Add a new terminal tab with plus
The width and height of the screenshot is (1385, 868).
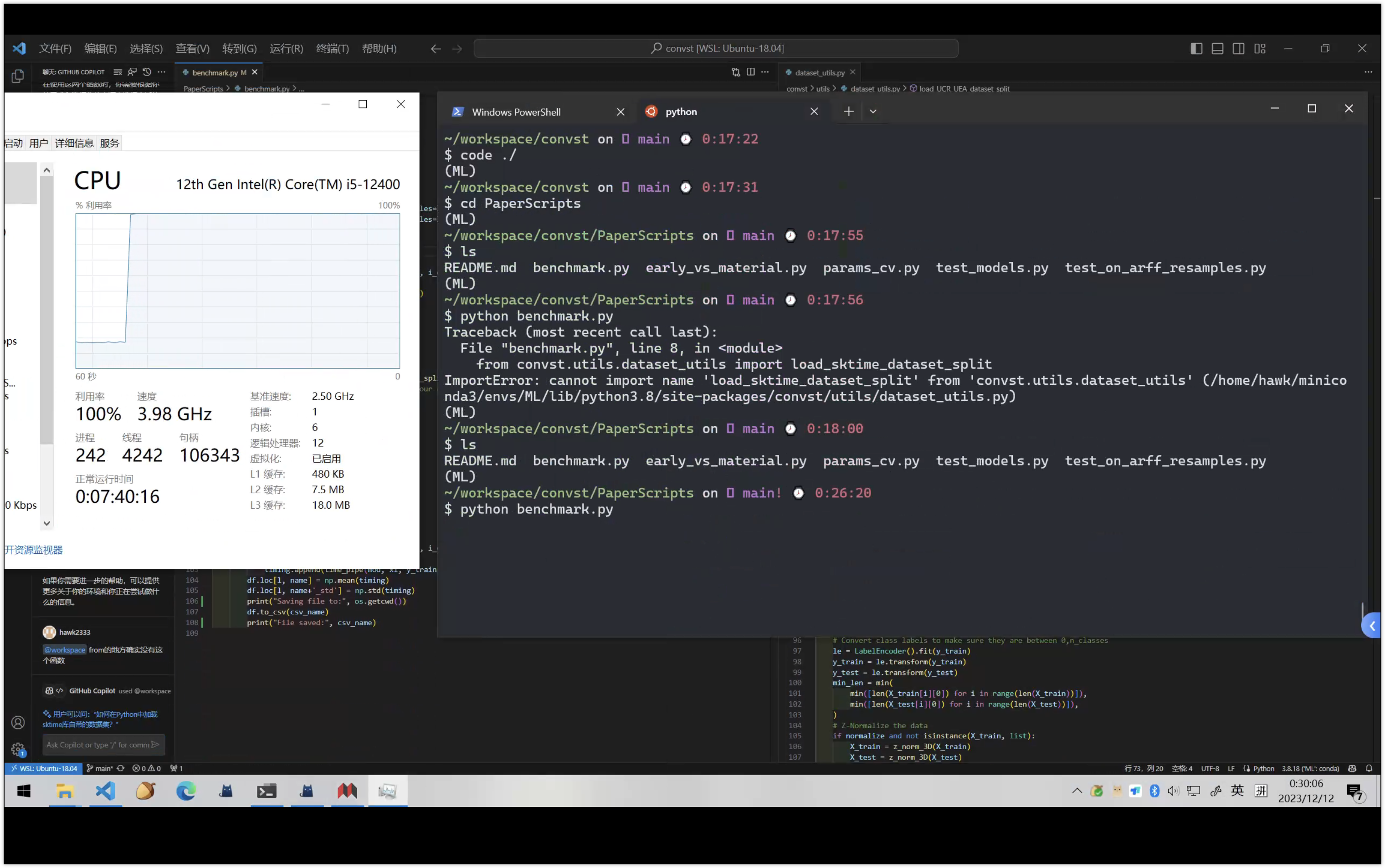coord(849,112)
